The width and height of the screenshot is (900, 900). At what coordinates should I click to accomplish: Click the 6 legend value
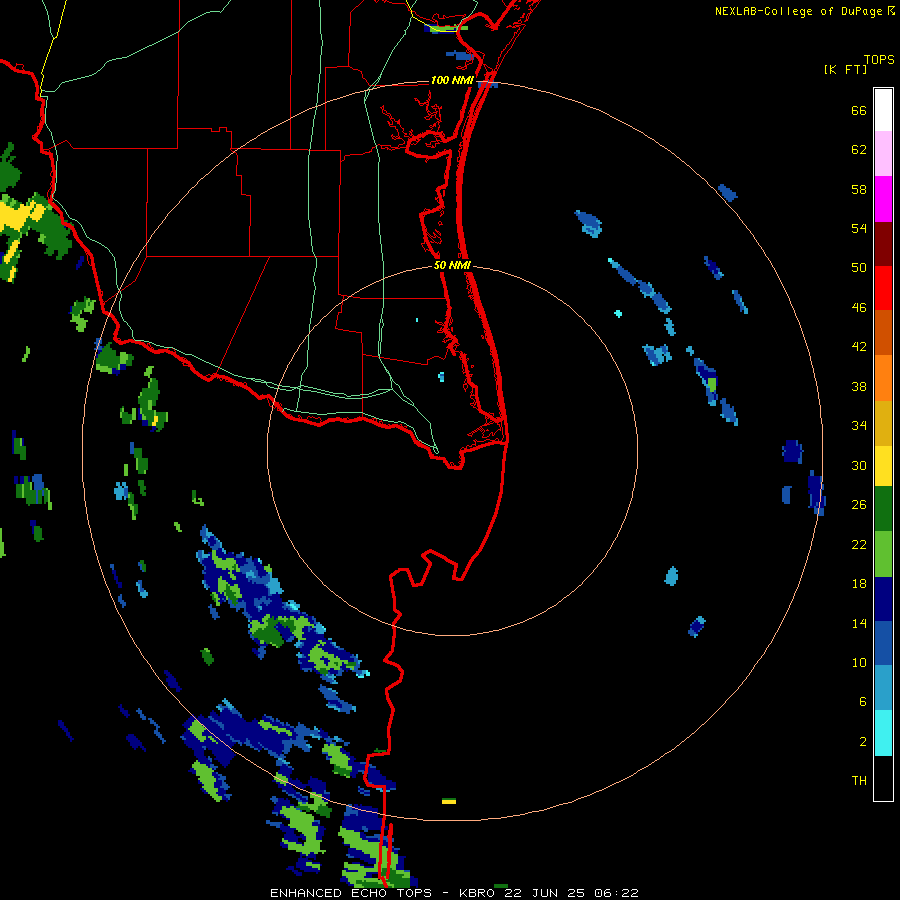(x=863, y=702)
